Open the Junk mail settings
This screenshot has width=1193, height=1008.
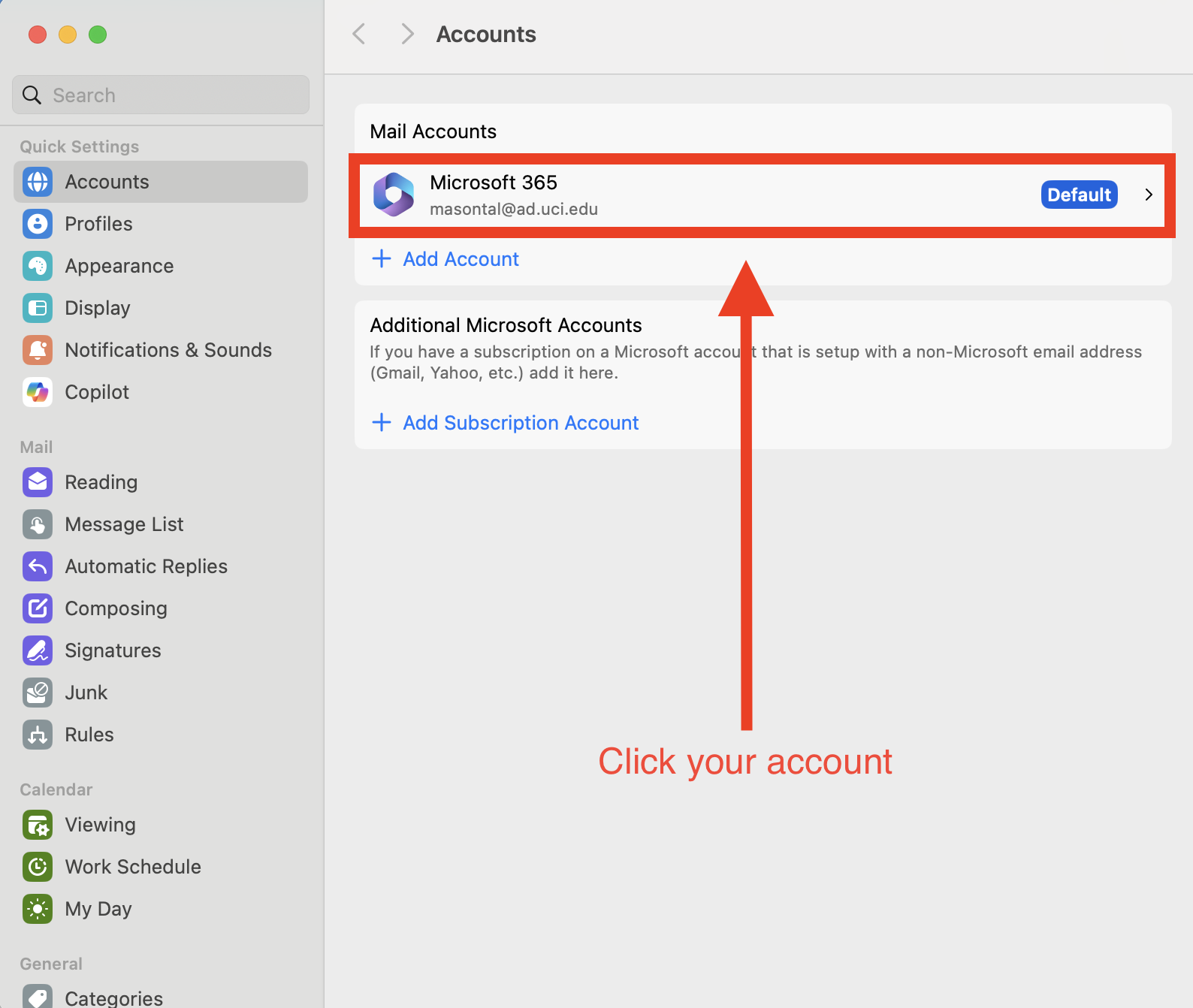(x=161, y=693)
